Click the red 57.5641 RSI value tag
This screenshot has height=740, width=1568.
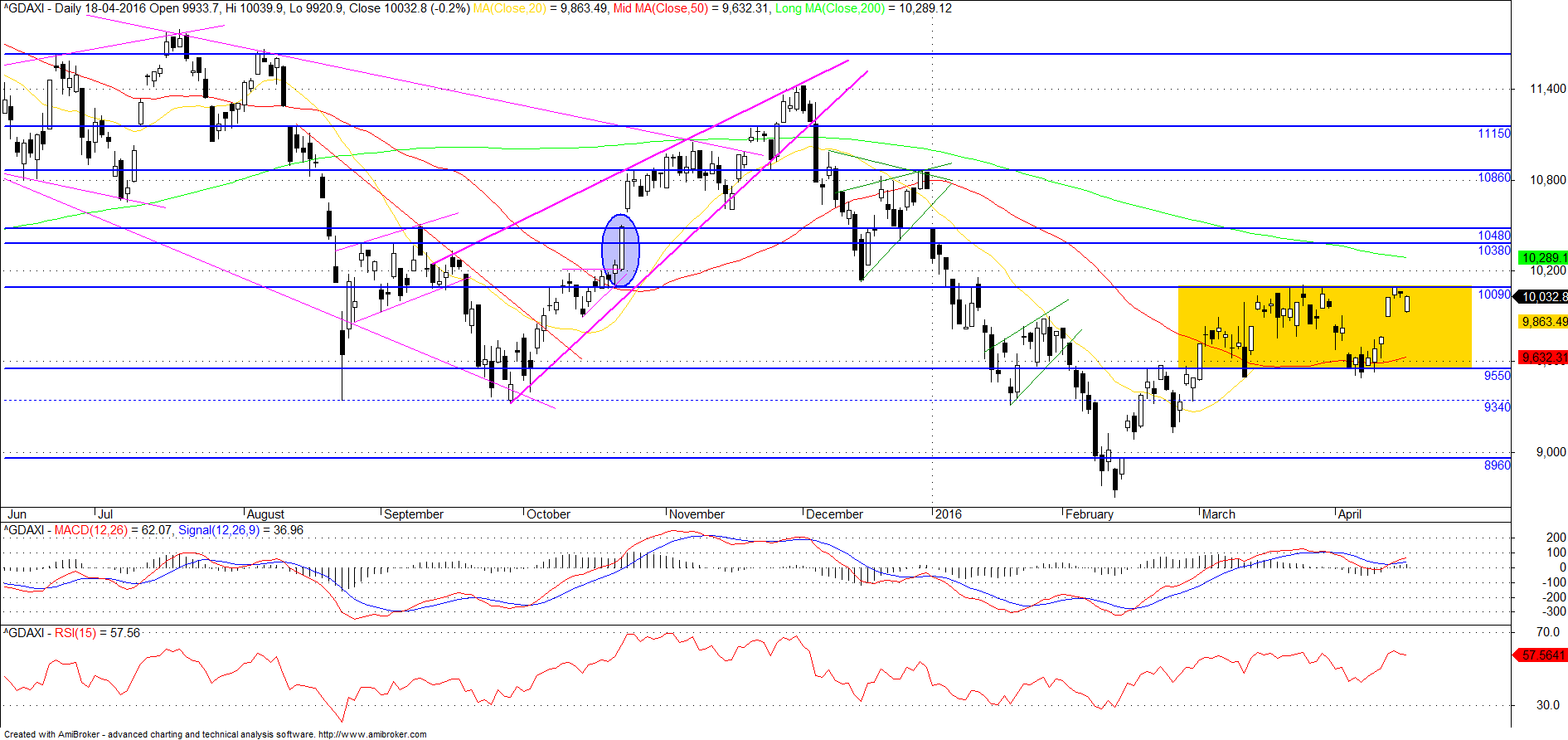click(x=1541, y=655)
